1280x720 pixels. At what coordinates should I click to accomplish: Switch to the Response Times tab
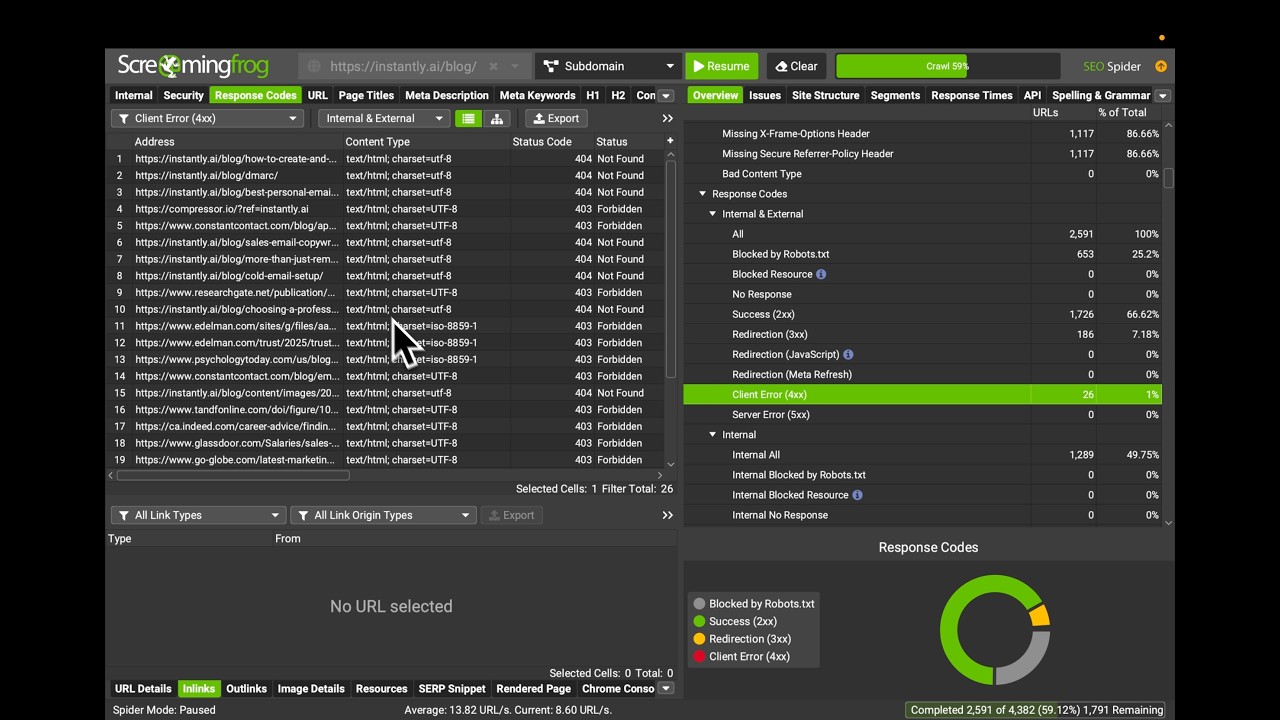(x=972, y=96)
